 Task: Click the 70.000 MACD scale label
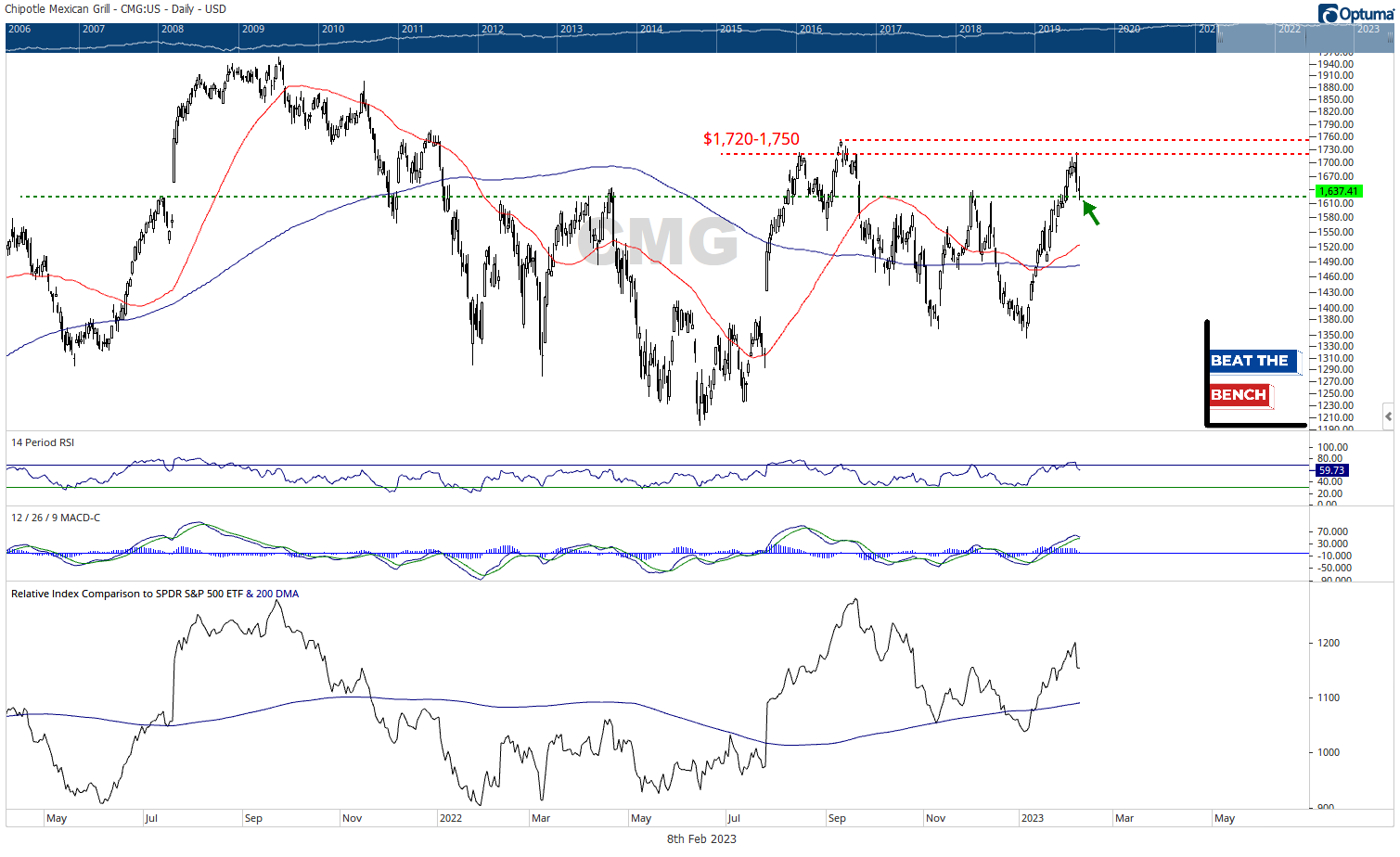1333,531
